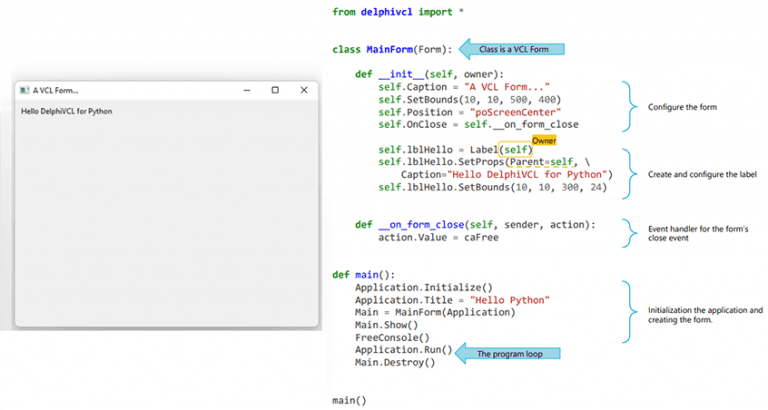Click the 'self.SetBounds(10, 10, 500, 400)' line

tap(470, 100)
